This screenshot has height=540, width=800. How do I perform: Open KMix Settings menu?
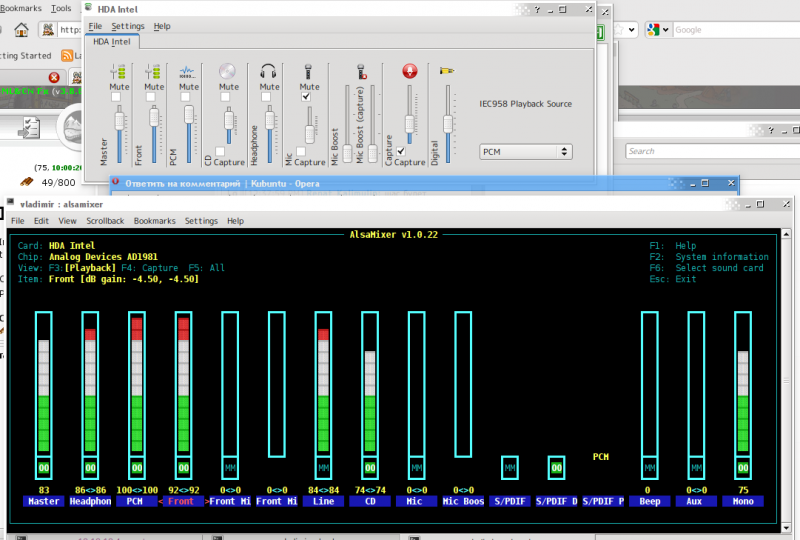pos(128,26)
